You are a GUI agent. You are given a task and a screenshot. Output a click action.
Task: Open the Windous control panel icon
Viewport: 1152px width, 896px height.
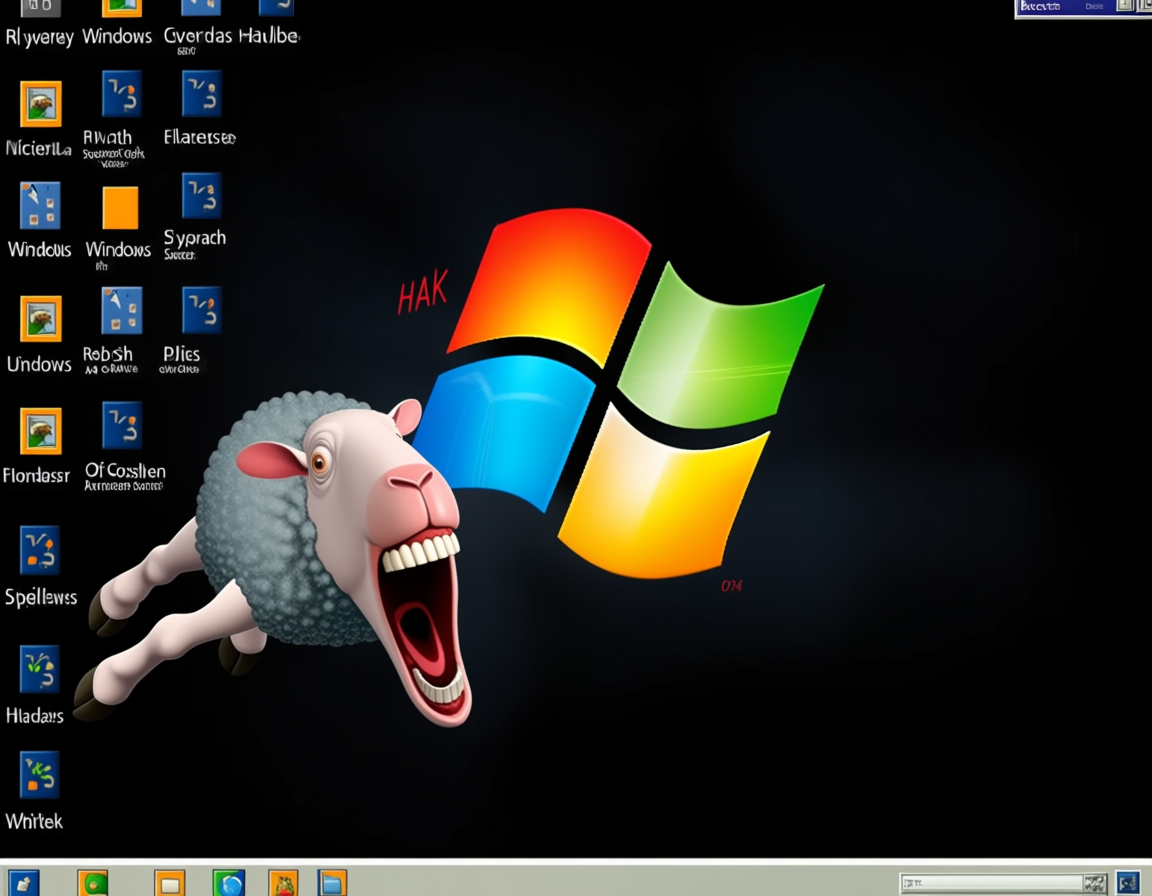40,205
